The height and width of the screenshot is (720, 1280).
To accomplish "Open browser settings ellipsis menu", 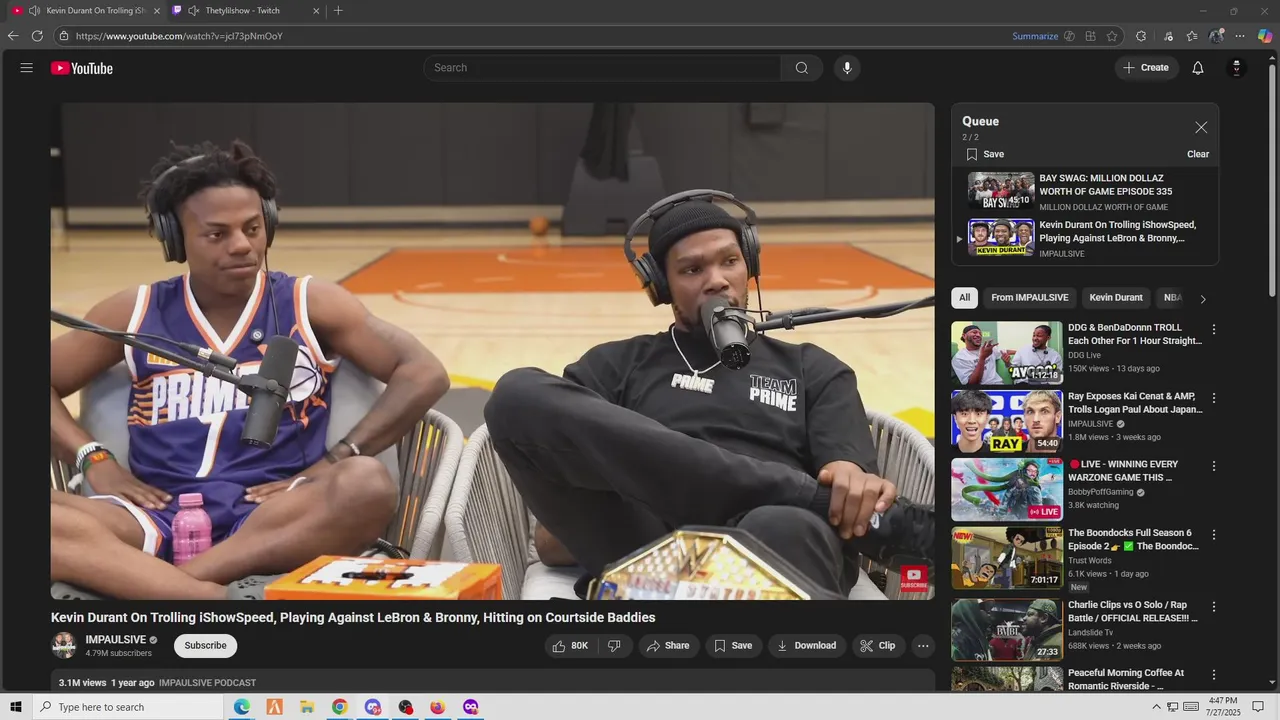I will click(1240, 36).
